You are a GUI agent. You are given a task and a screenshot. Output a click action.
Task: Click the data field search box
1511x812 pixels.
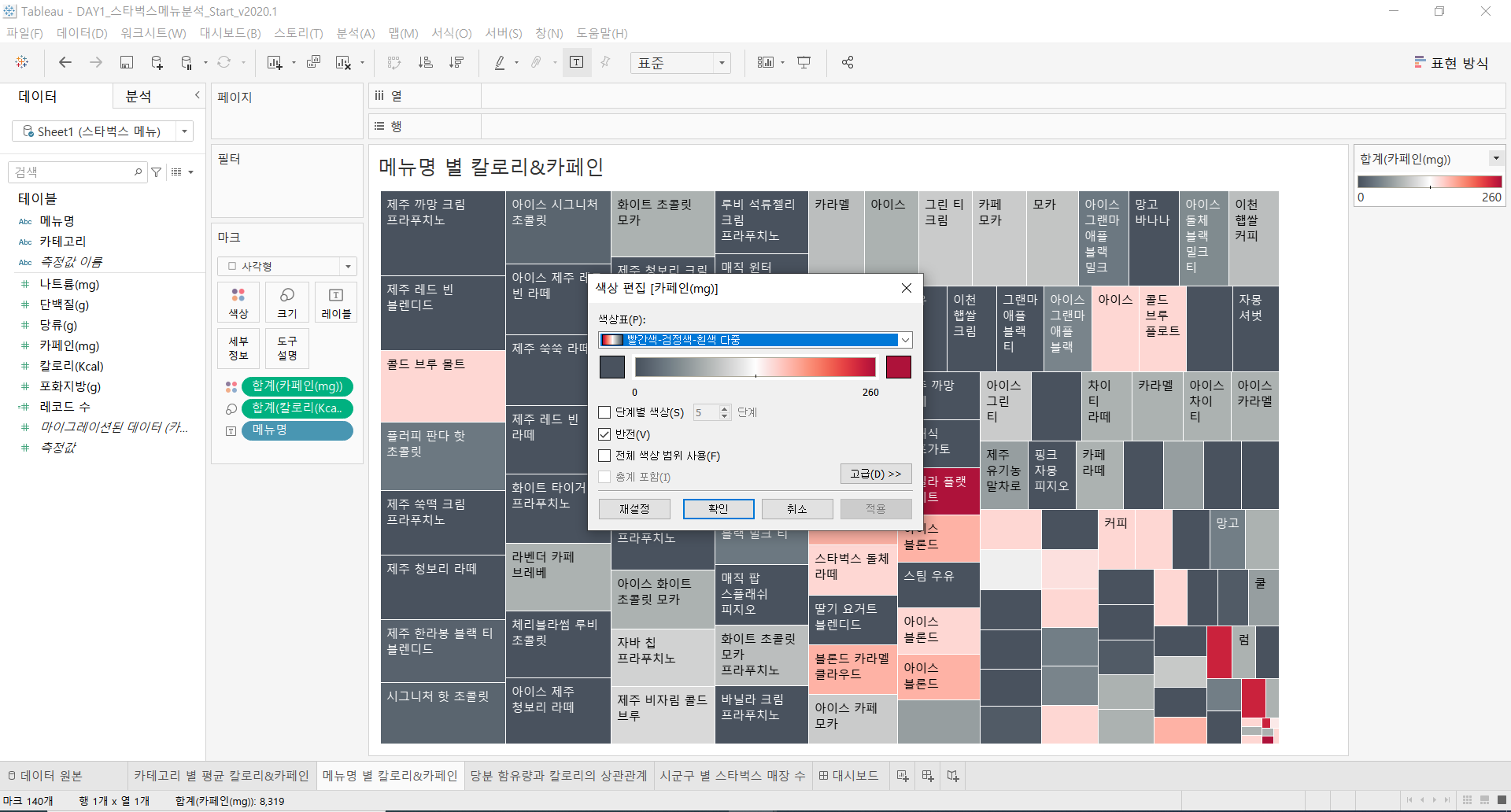pyautogui.click(x=77, y=172)
